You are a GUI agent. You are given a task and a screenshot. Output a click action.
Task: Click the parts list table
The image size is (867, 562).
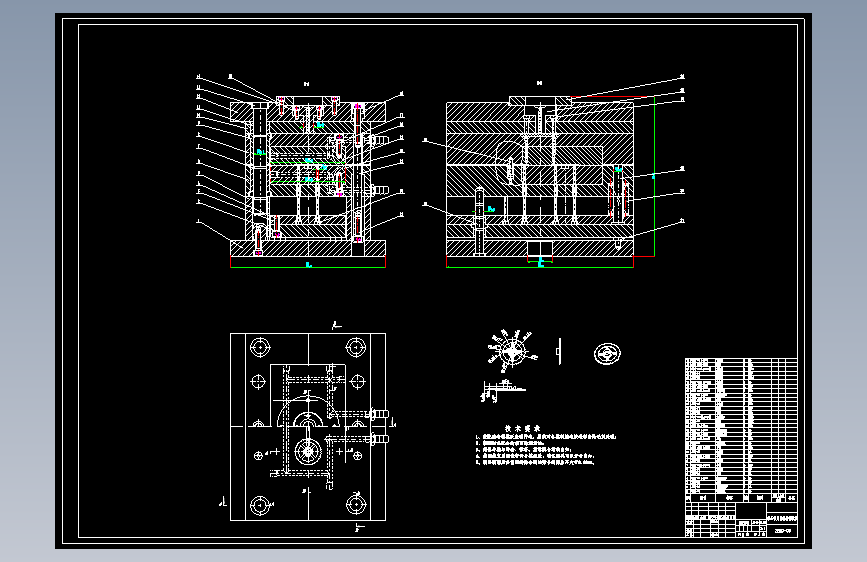tap(741, 430)
